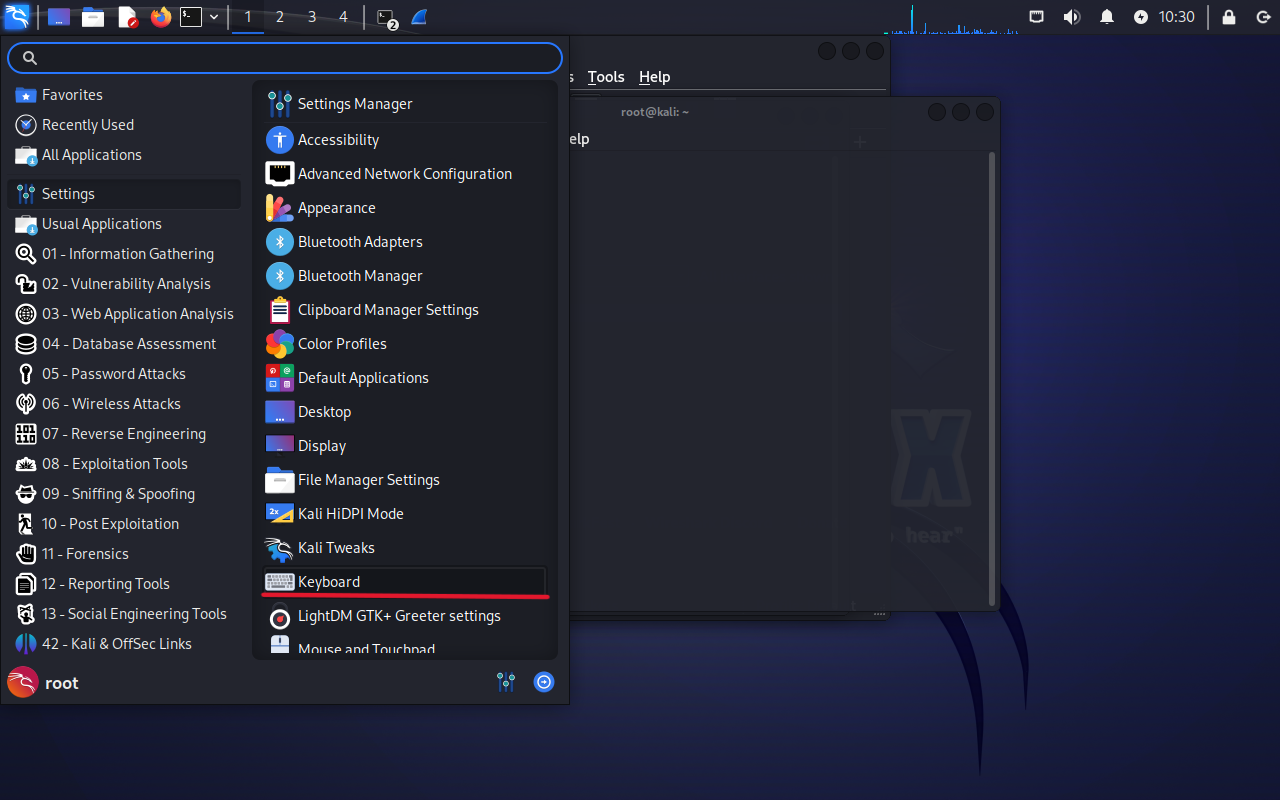Lock the screen with padlock icon
This screenshot has width=1280, height=800.
[x=1229, y=17]
